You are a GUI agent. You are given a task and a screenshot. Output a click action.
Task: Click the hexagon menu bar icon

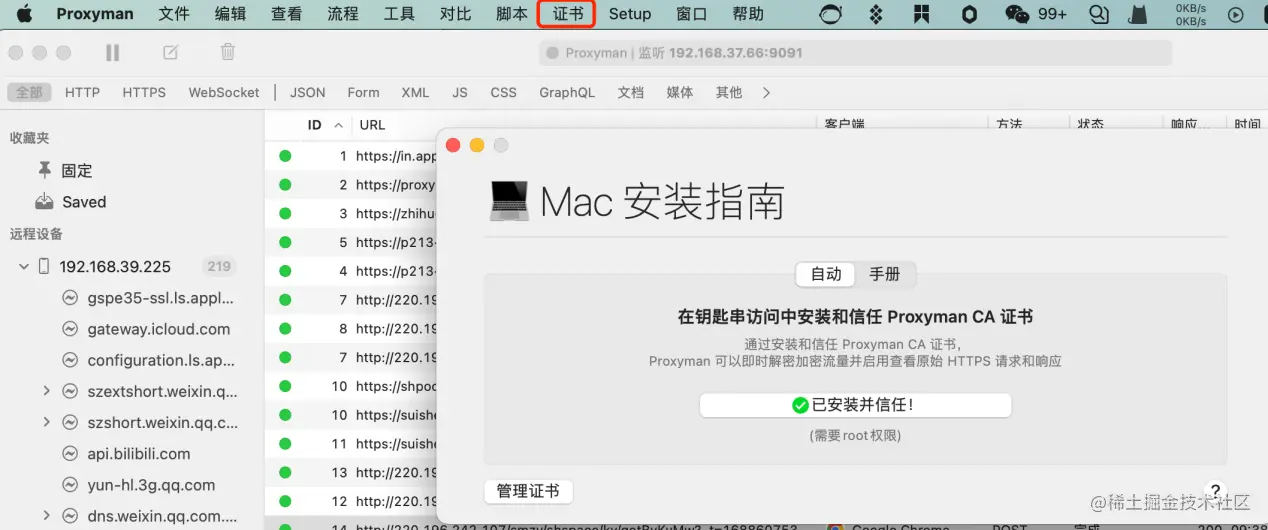click(x=969, y=14)
